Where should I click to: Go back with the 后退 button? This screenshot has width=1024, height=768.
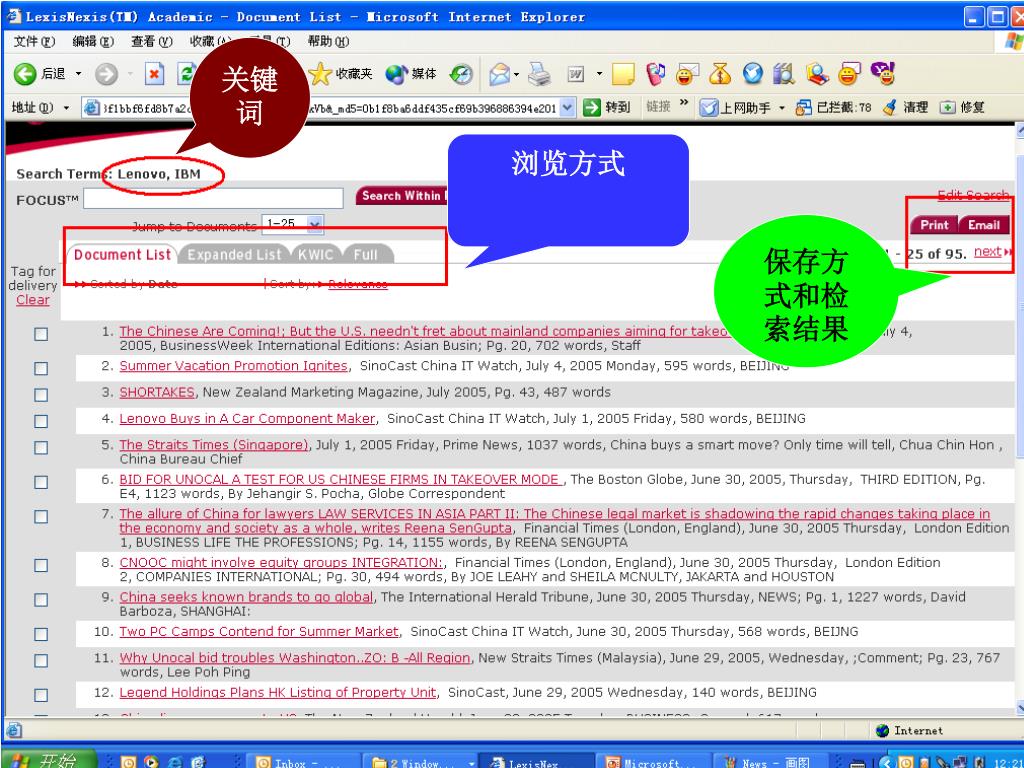tap(40, 74)
